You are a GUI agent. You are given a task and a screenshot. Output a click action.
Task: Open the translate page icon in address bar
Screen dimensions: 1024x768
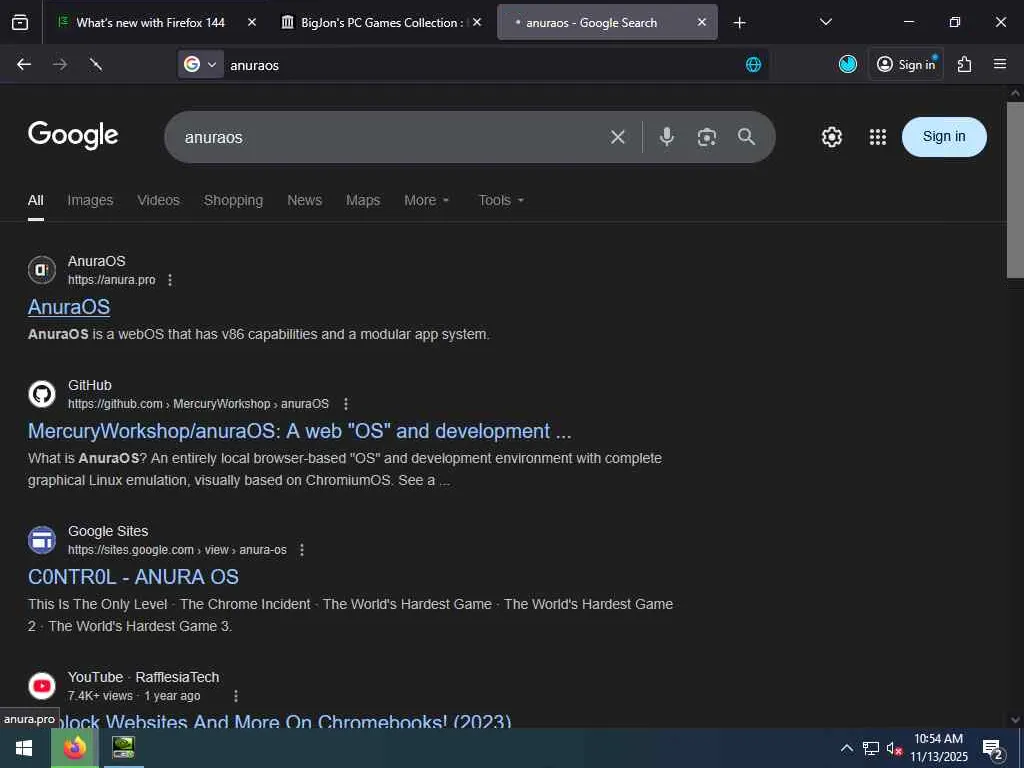[754, 65]
